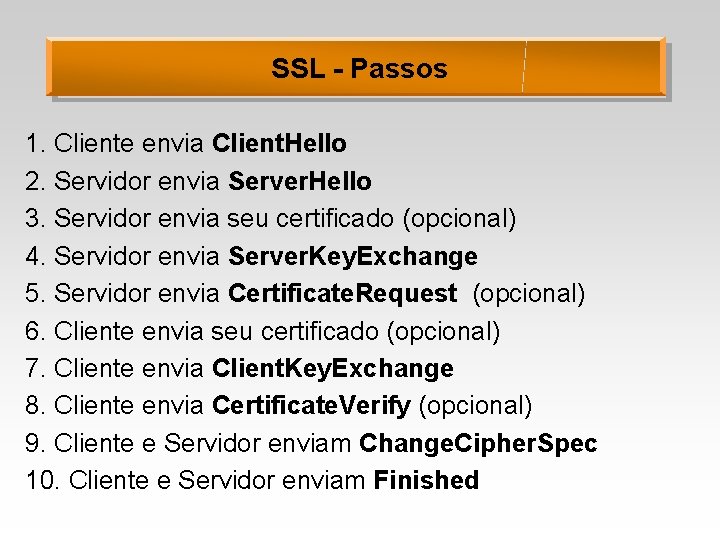Click the bold word ClientHello
The width and height of the screenshot is (720, 540).
(279, 143)
